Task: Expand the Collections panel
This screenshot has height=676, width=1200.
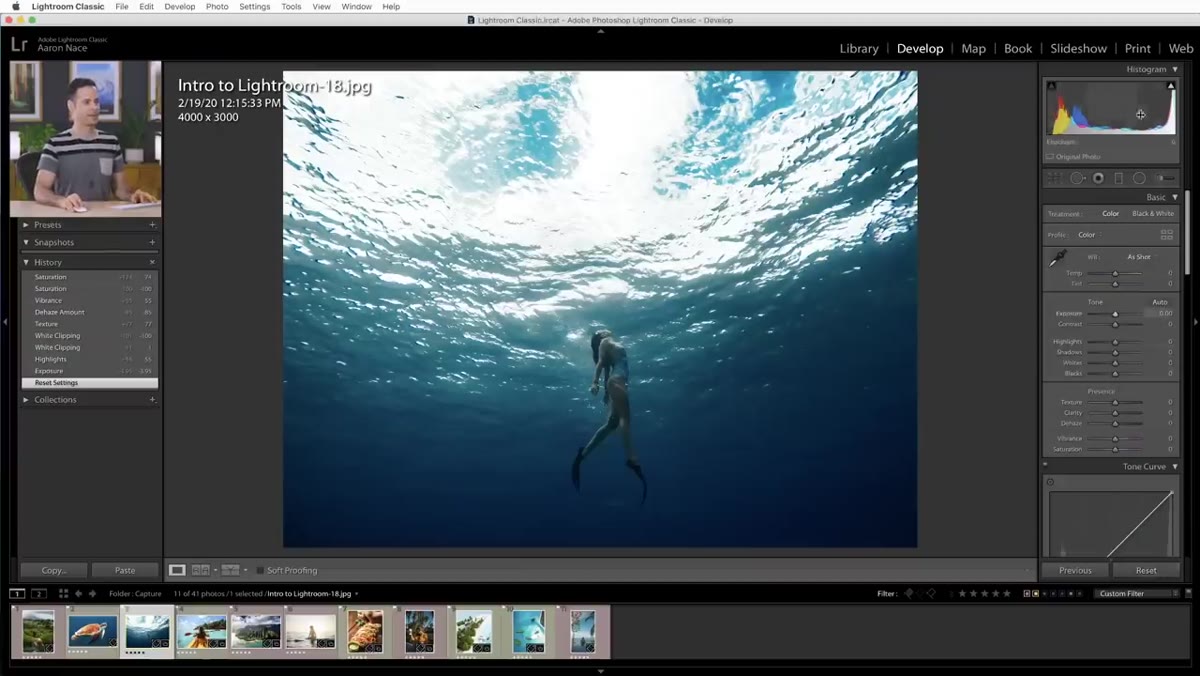Action: tap(26, 400)
